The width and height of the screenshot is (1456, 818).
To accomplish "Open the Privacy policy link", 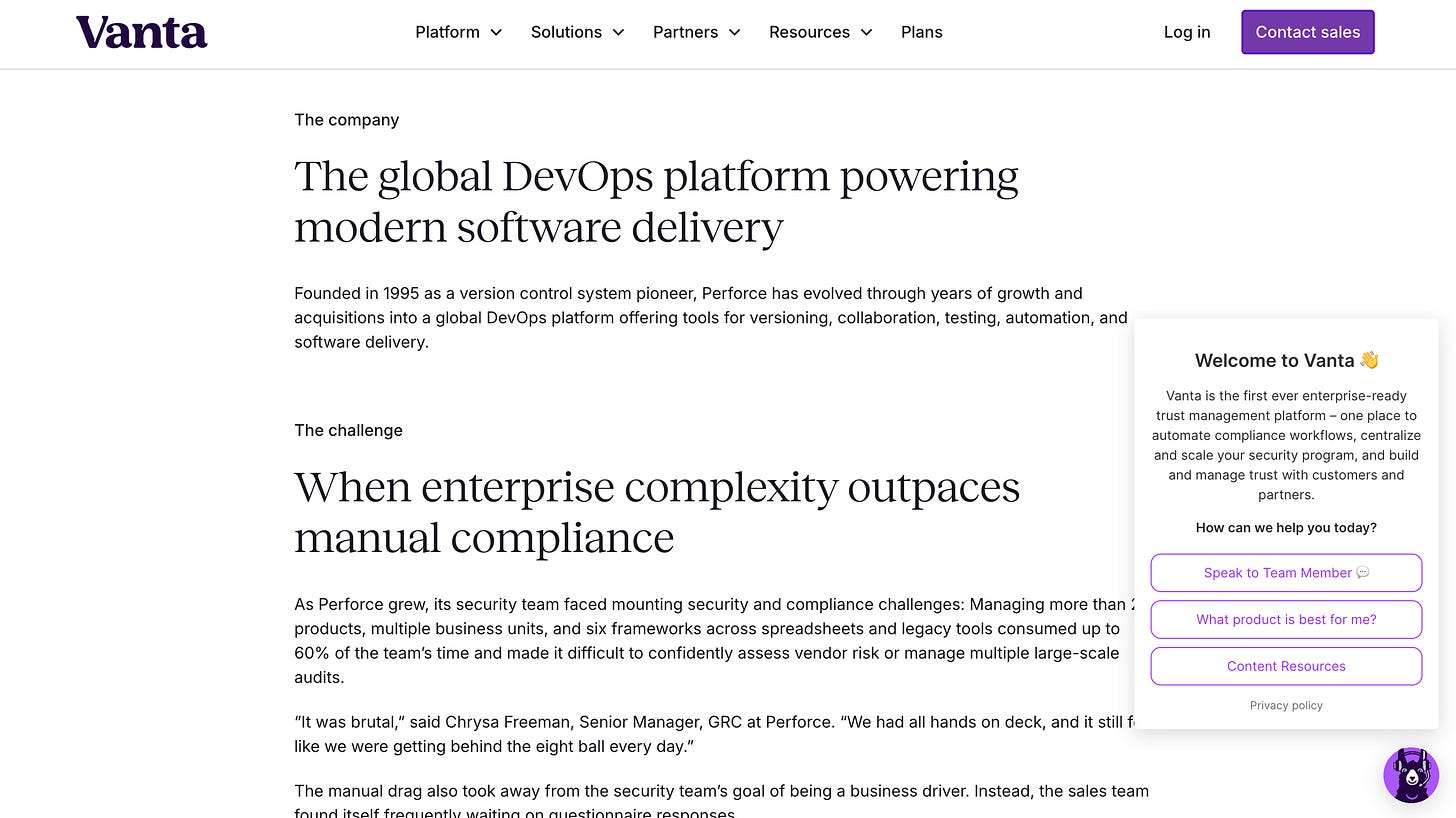I will (x=1286, y=705).
